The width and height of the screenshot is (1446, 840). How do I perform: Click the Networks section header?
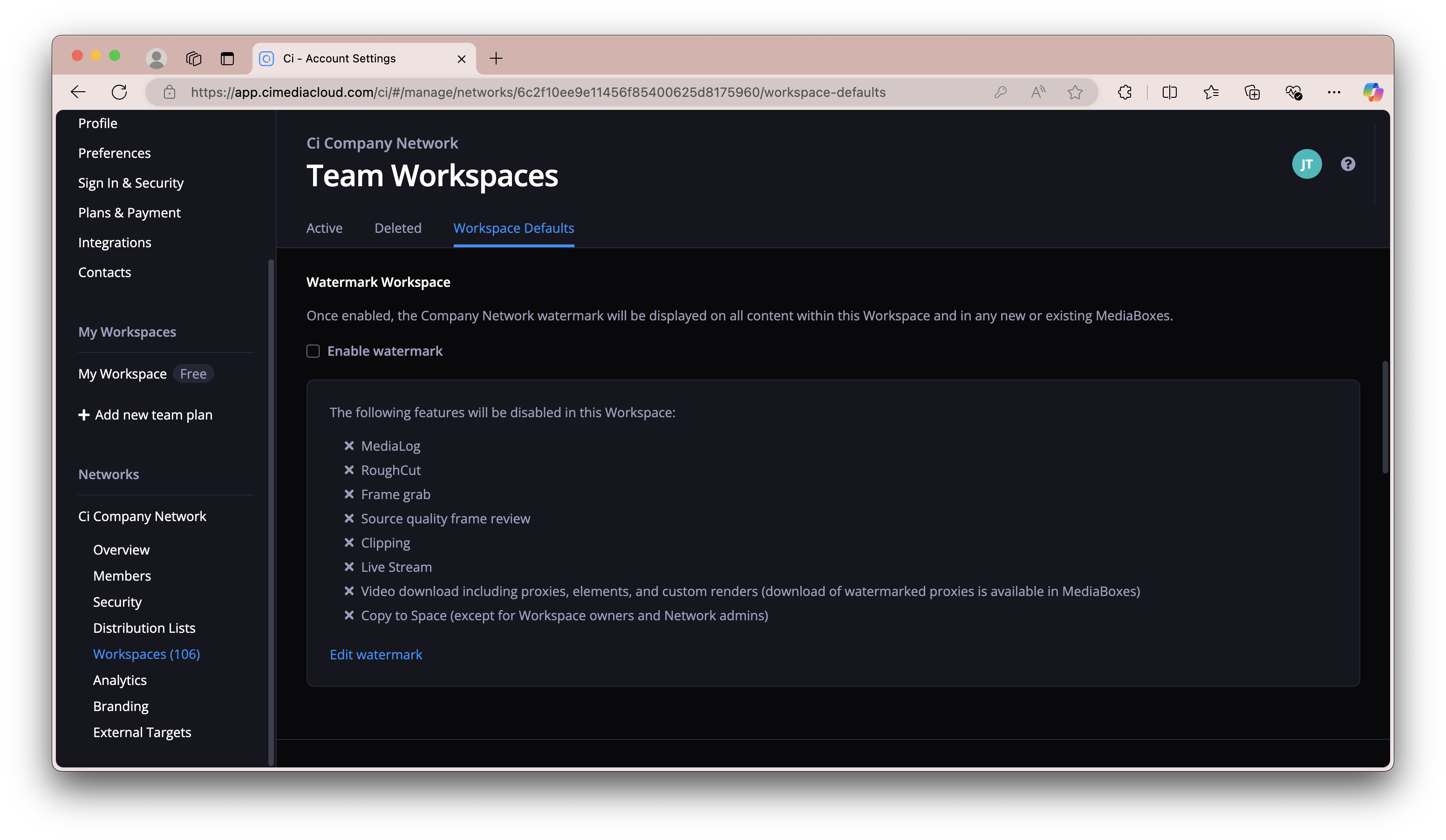coord(109,474)
